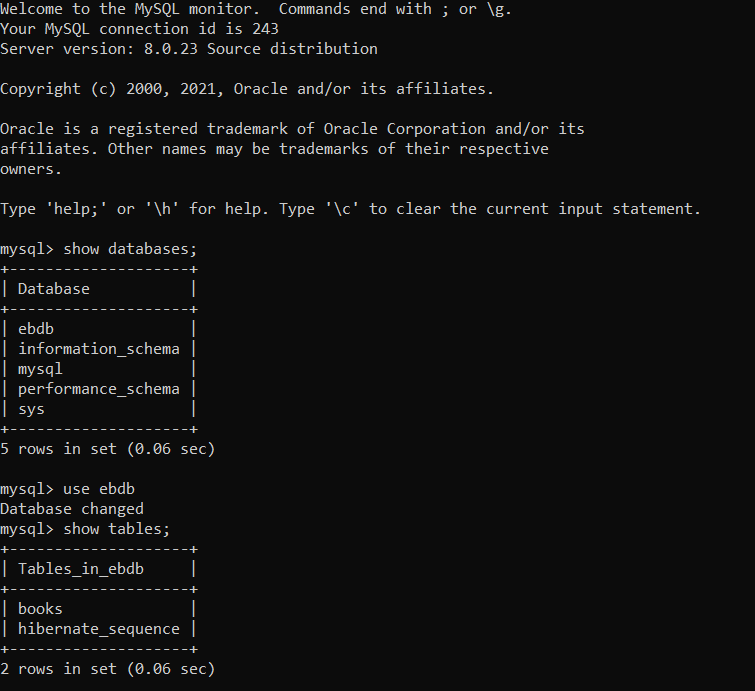Click the information_schema database entry
Screen dimensions: 755x691
pyautogui.click(x=99, y=349)
